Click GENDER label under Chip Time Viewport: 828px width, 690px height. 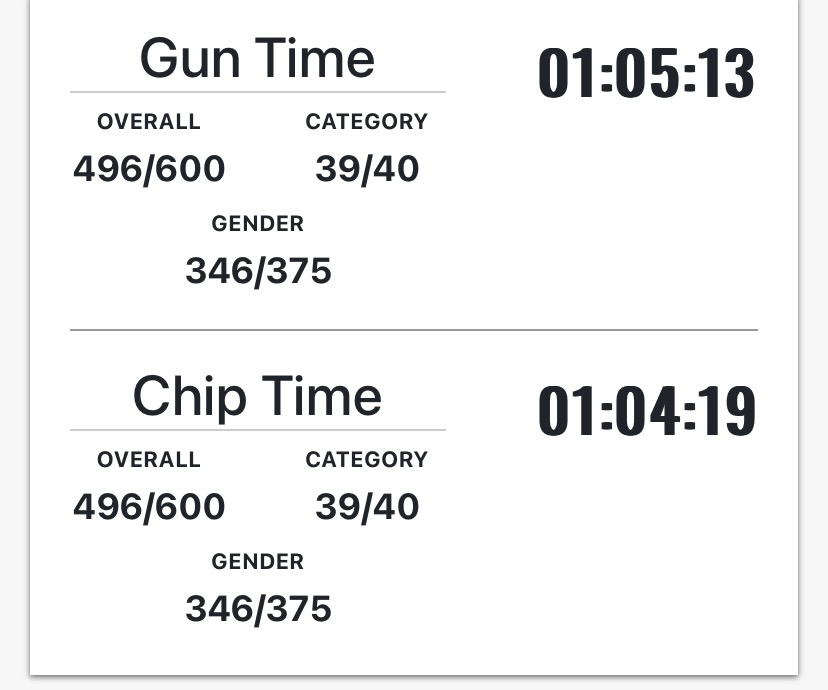click(258, 561)
